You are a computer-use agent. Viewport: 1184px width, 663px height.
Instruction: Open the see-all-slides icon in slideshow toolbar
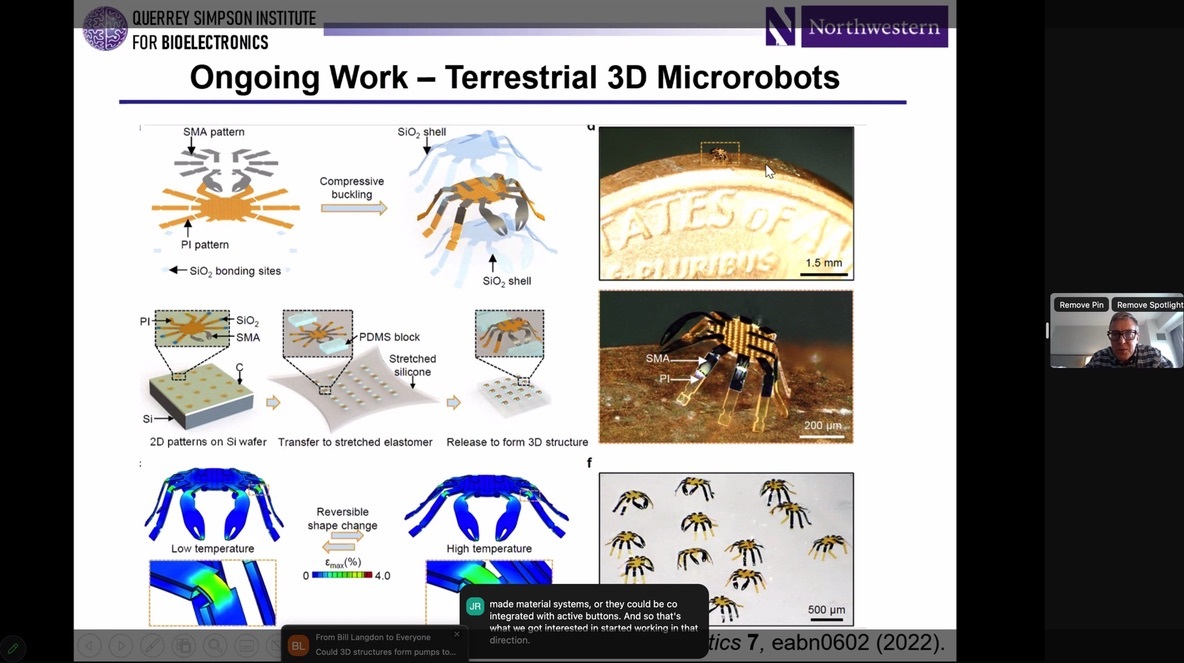point(183,646)
